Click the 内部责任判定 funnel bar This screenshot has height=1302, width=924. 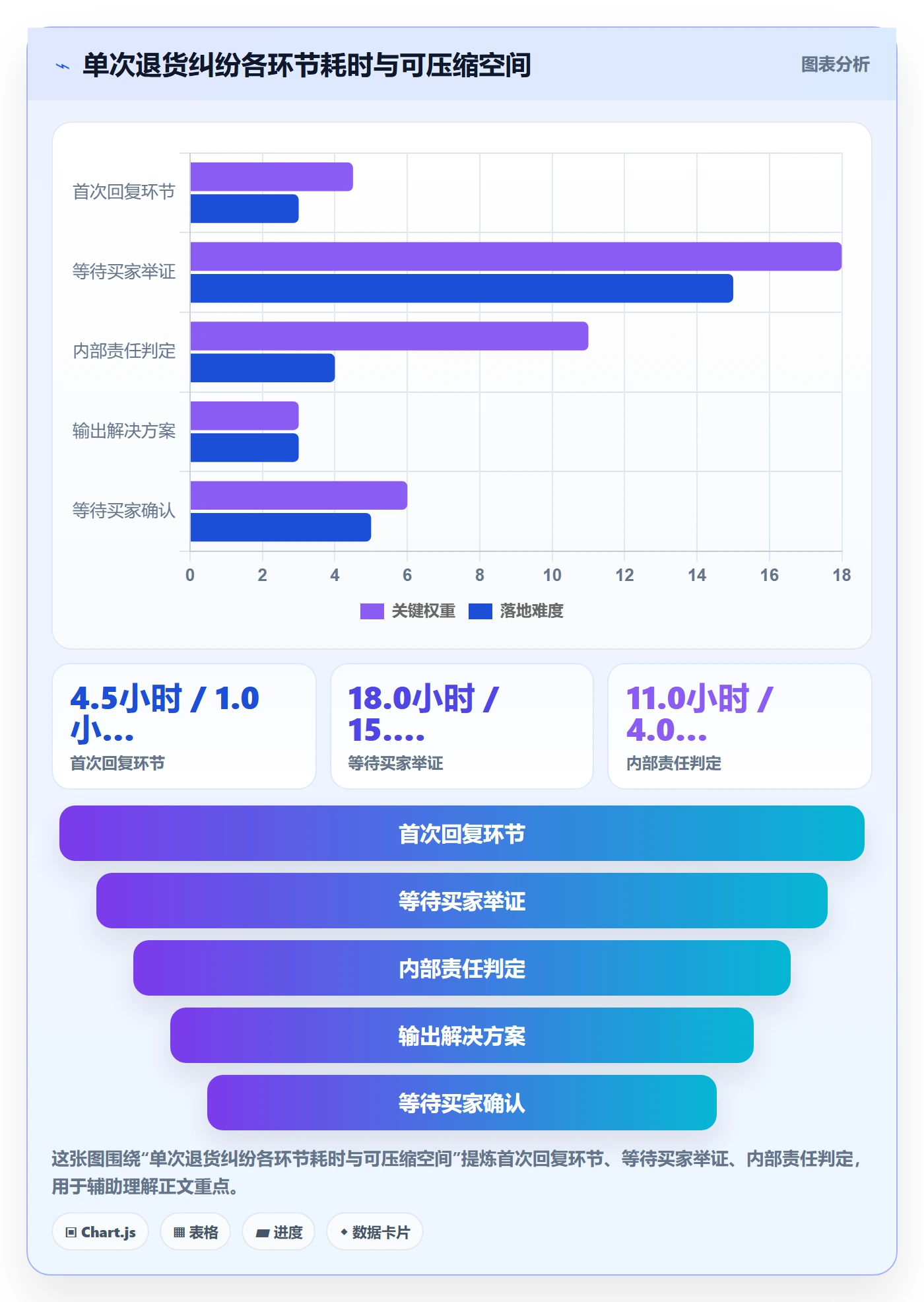[462, 968]
